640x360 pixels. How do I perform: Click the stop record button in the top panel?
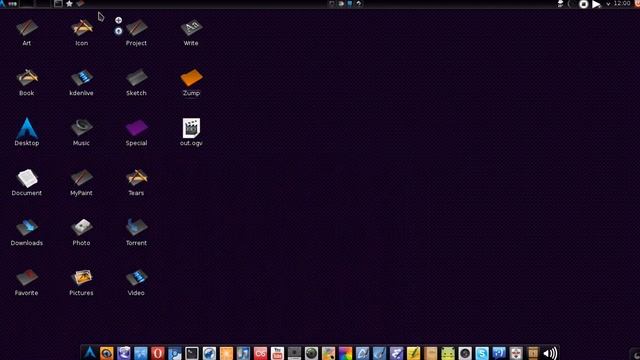tap(584, 4)
